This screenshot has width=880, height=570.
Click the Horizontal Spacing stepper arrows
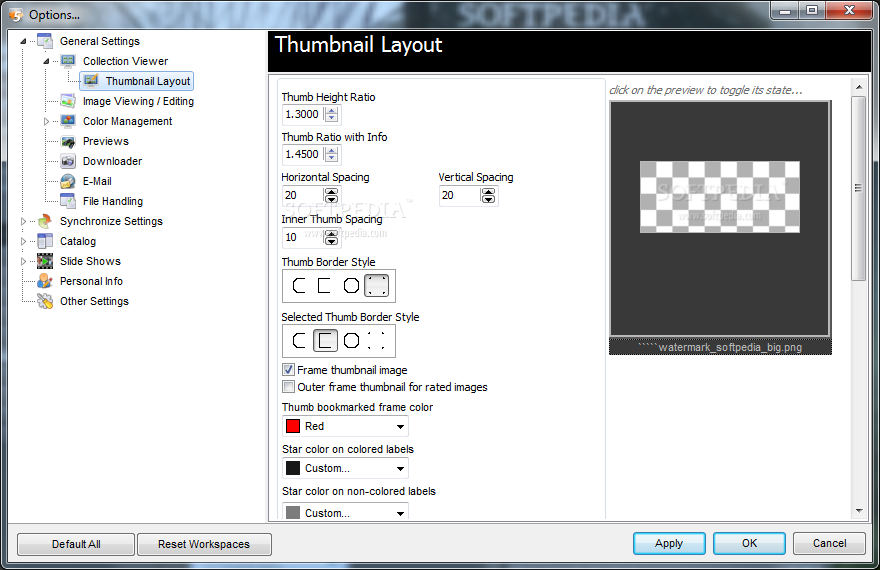coord(332,195)
